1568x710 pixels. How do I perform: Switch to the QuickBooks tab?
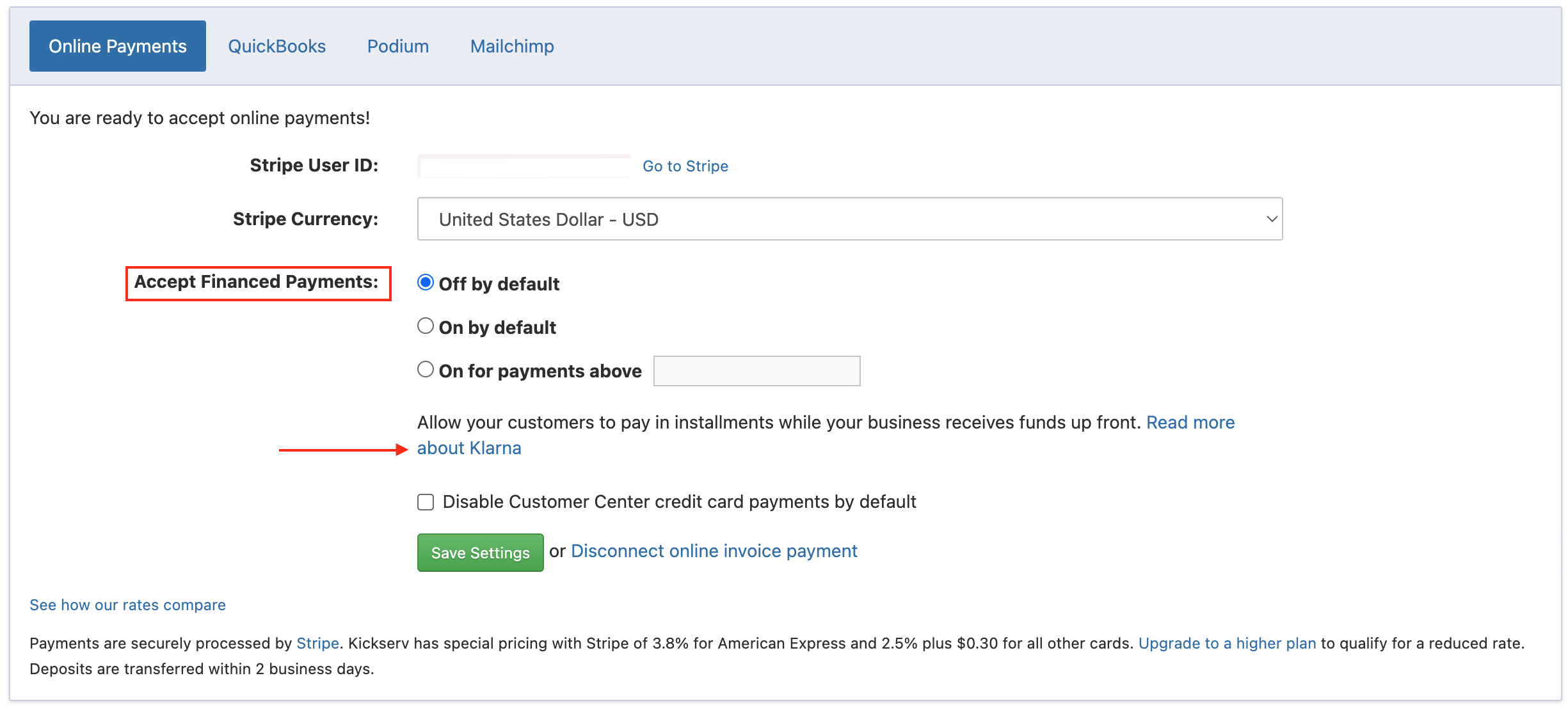(x=276, y=46)
